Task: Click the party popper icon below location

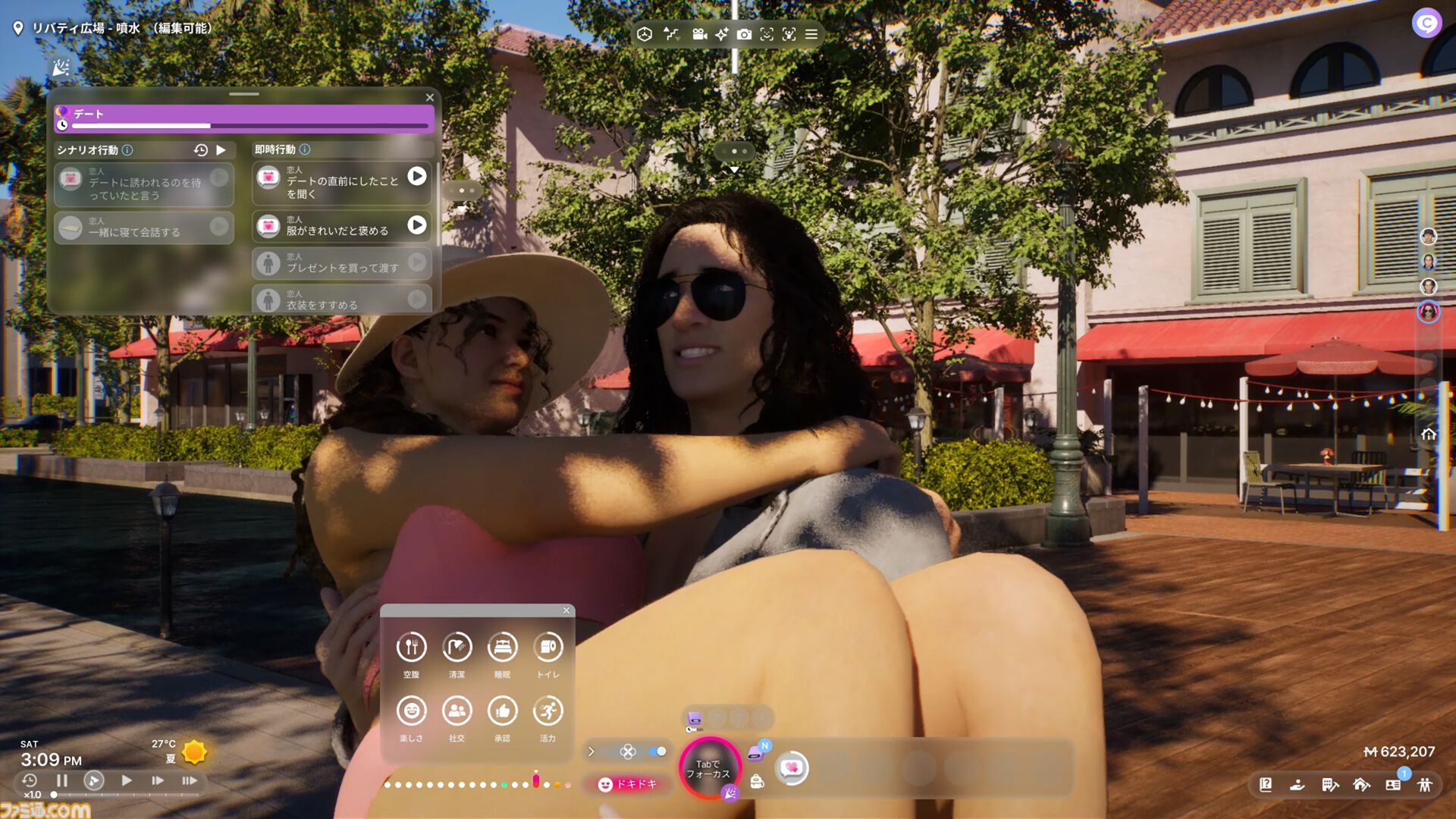Action: point(61,67)
